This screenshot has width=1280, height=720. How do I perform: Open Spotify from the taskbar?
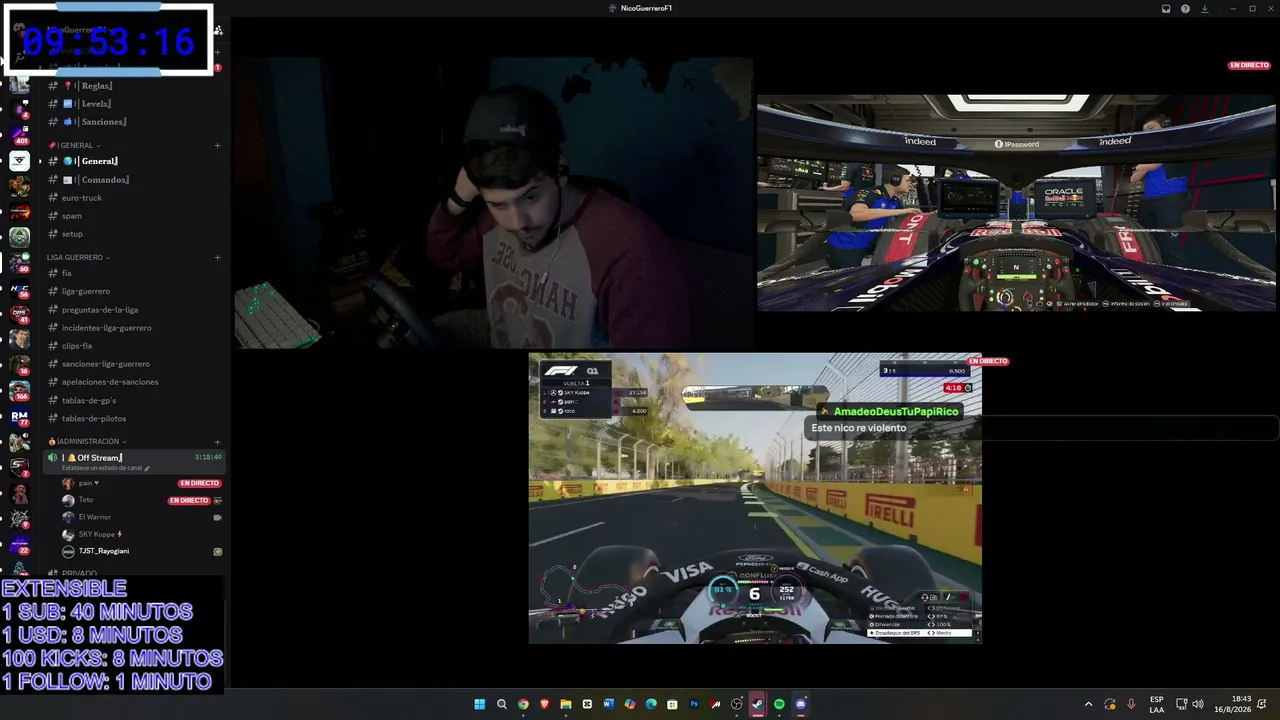[x=779, y=704]
